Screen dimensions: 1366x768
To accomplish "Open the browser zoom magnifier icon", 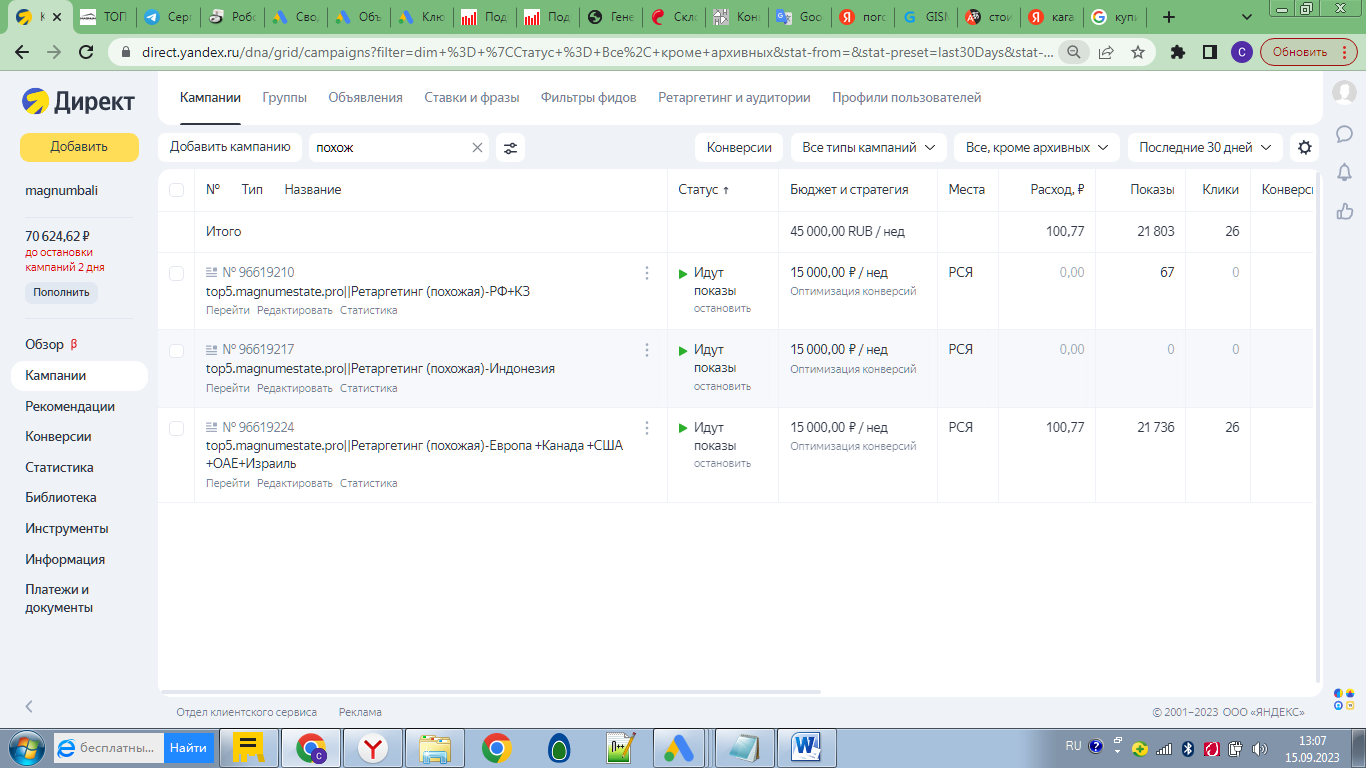I will (x=1073, y=52).
